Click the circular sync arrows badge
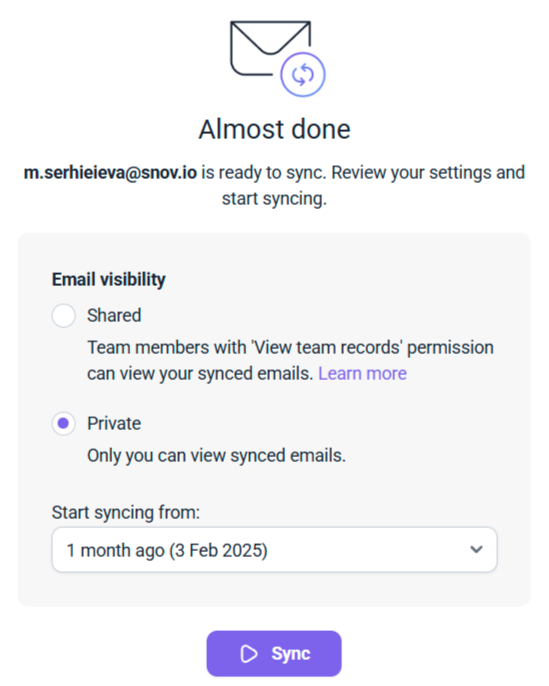Viewport: 549px width, 686px height. point(303,74)
